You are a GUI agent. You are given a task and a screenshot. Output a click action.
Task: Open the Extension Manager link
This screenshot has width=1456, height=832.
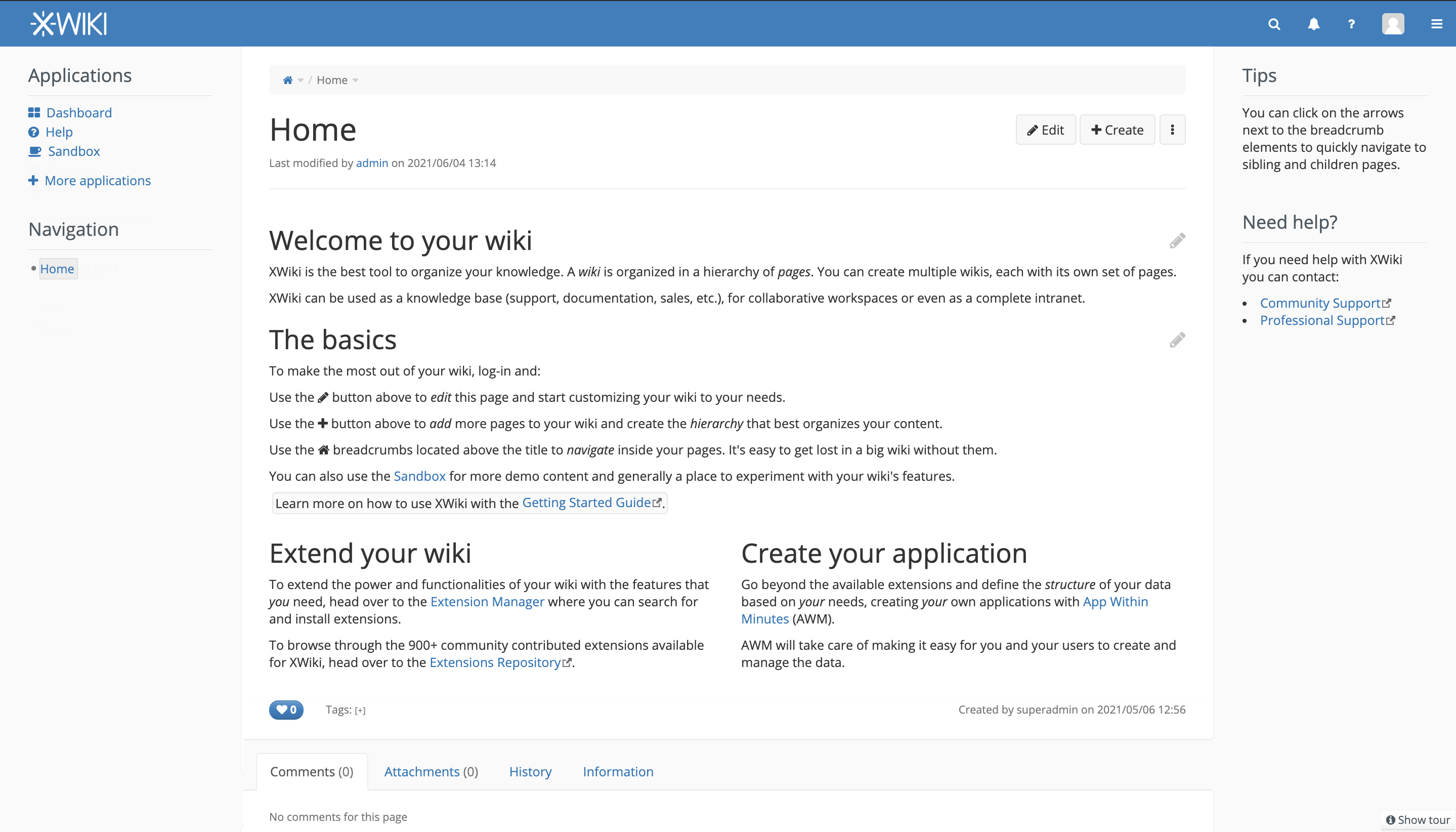tap(487, 602)
